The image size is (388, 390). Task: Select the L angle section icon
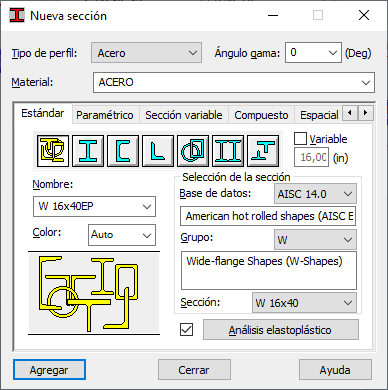point(158,151)
